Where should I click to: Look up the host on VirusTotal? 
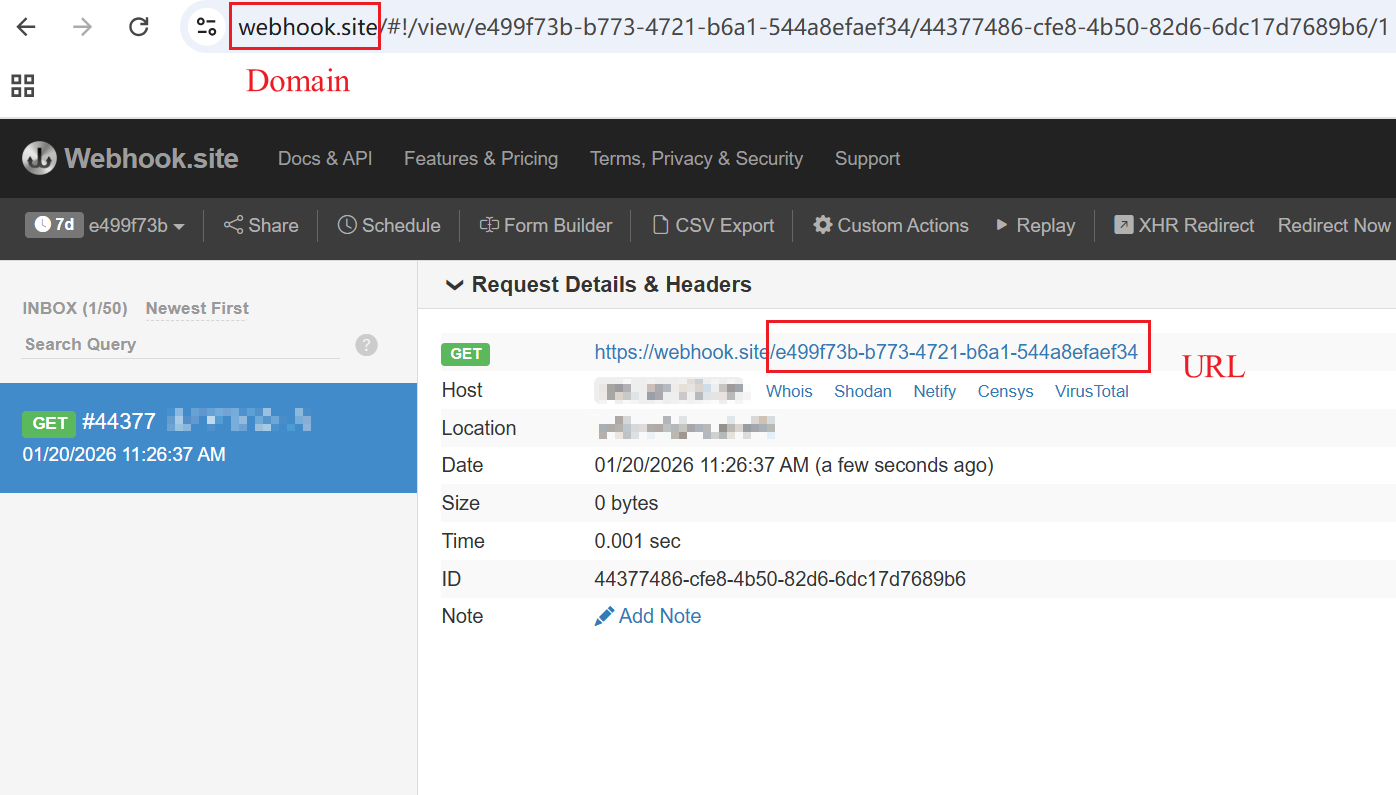pyautogui.click(x=1091, y=391)
